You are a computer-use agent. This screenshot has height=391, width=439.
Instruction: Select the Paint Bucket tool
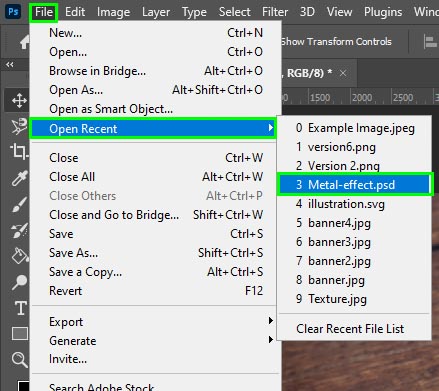(x=20, y=256)
